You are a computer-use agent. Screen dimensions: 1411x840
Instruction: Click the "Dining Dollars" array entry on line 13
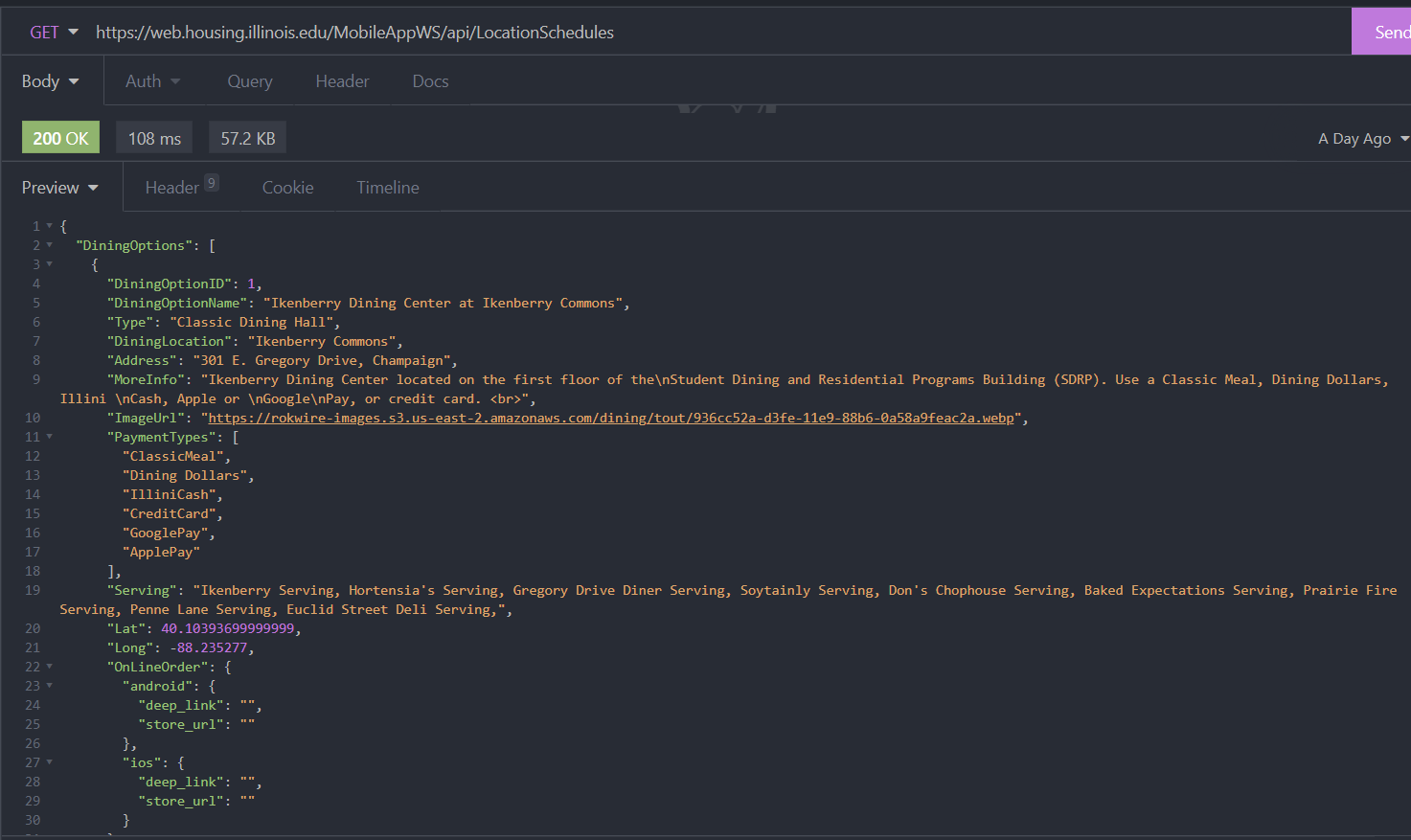(x=185, y=475)
